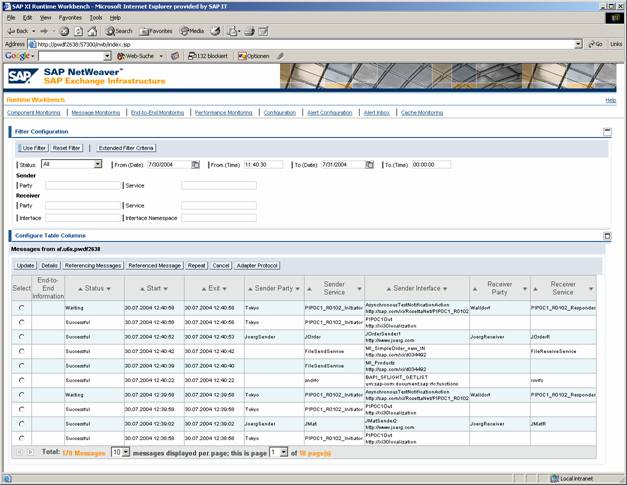The width and height of the screenshot is (627, 485).
Task: Open the Favorites toolbar button
Action: coord(156,31)
